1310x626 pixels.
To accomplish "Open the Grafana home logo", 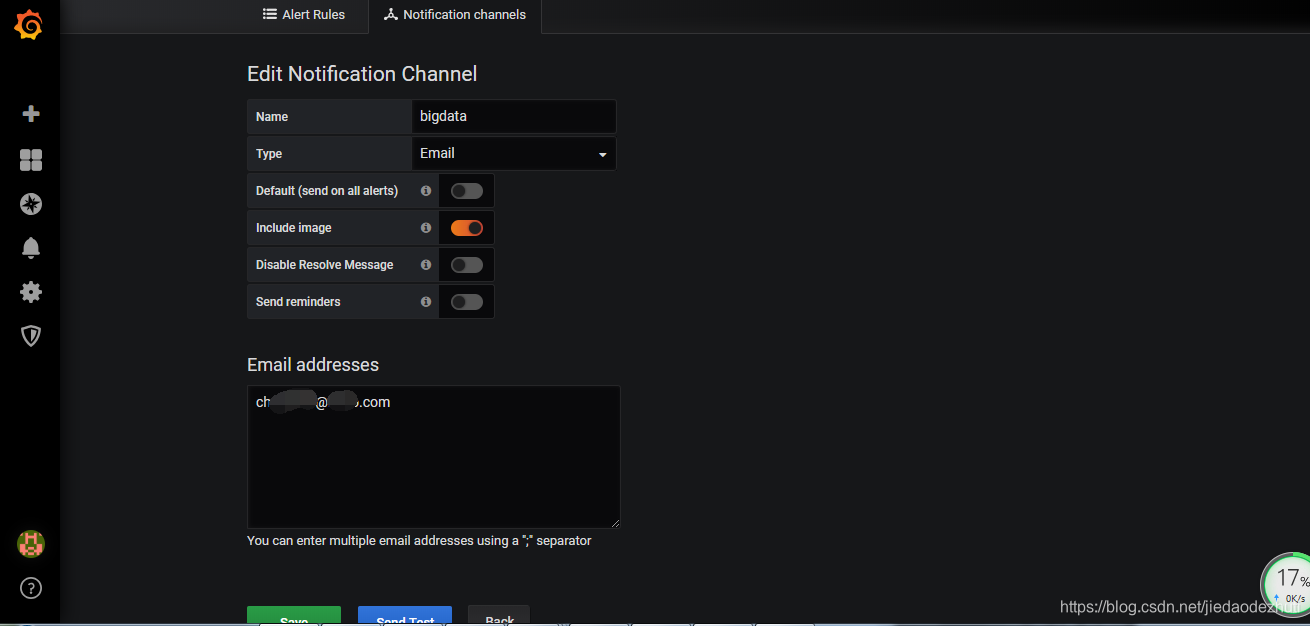I will pos(29,25).
